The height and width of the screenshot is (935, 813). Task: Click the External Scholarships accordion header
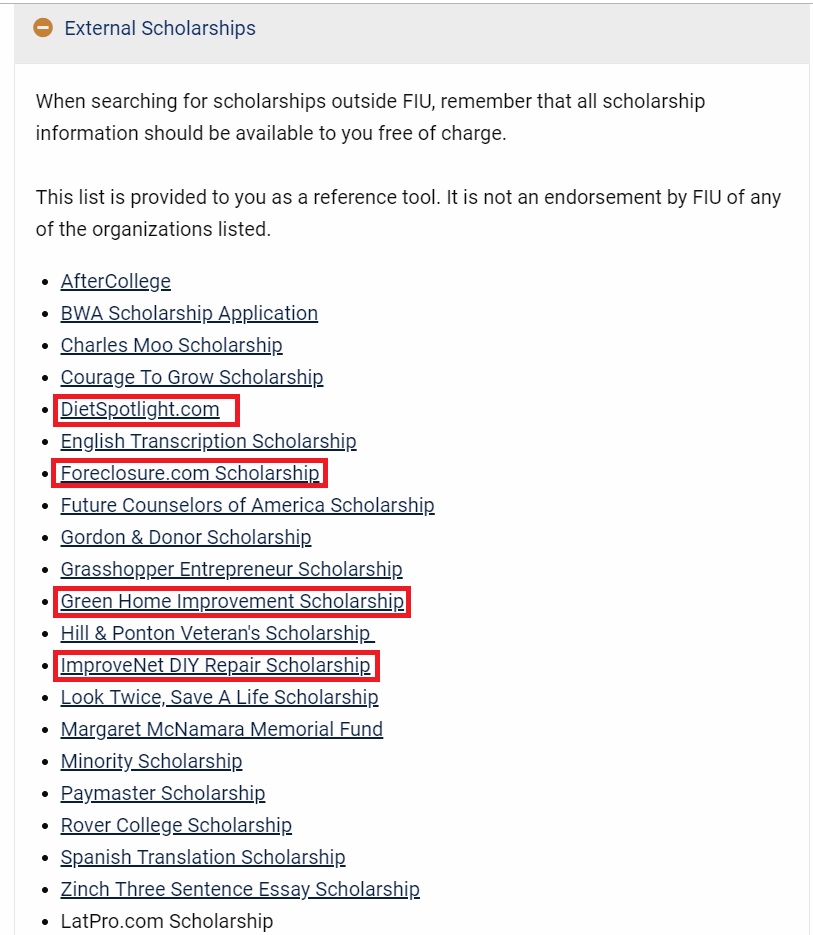point(160,28)
